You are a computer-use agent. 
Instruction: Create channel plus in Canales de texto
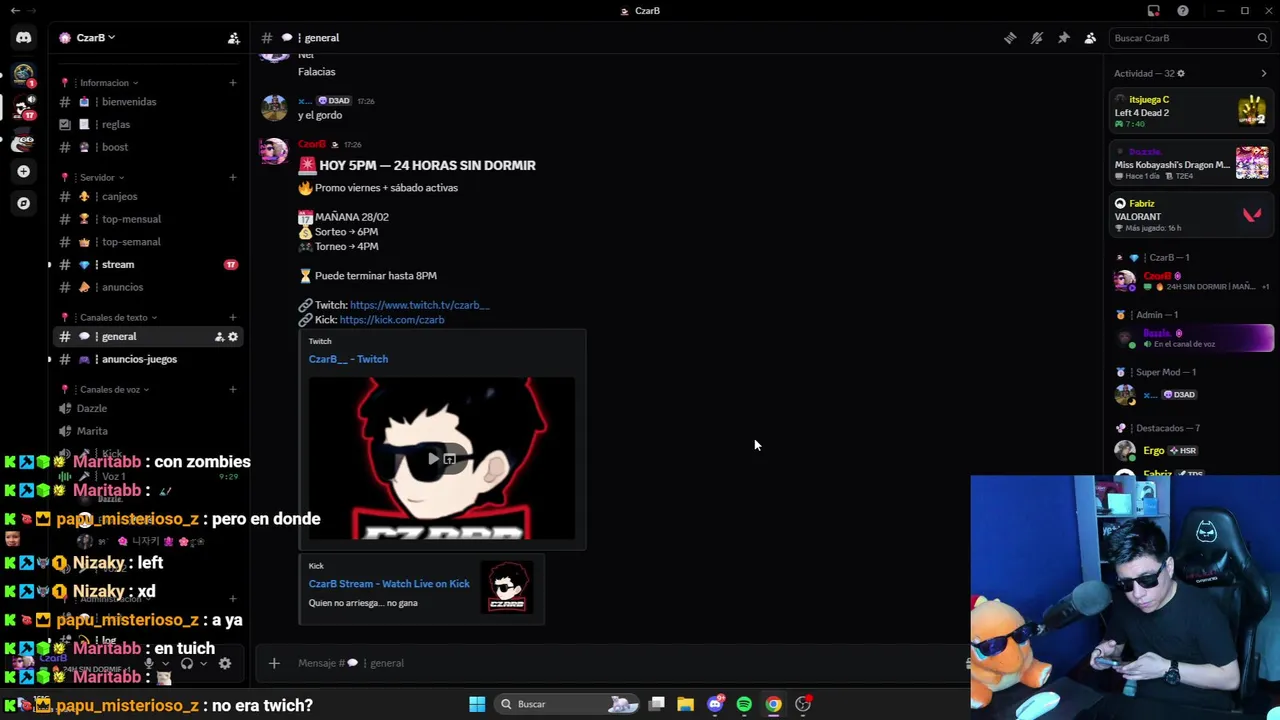tap(233, 317)
